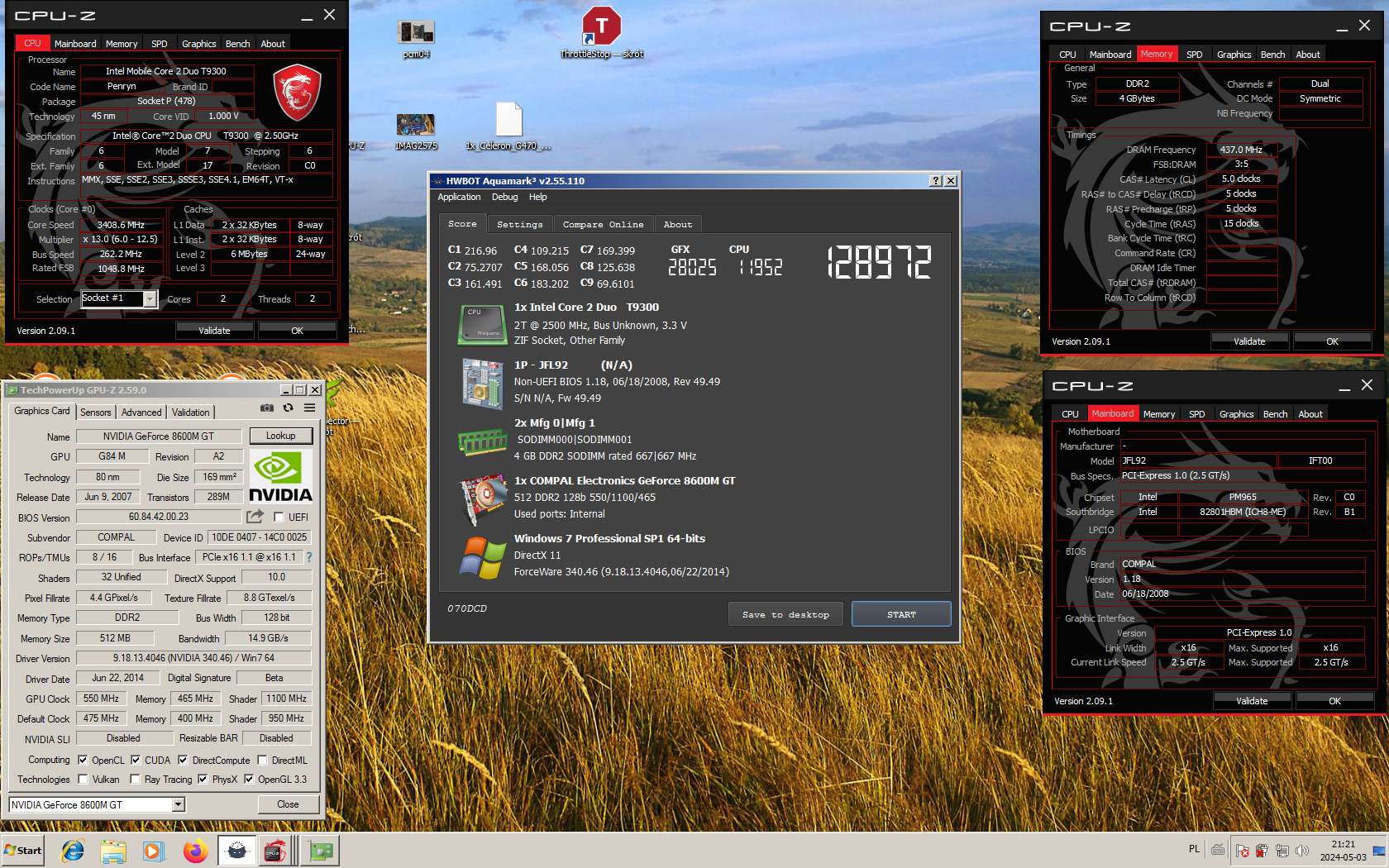Open Windows Explorer folder in taskbar
The image size is (1389, 868).
click(x=113, y=851)
